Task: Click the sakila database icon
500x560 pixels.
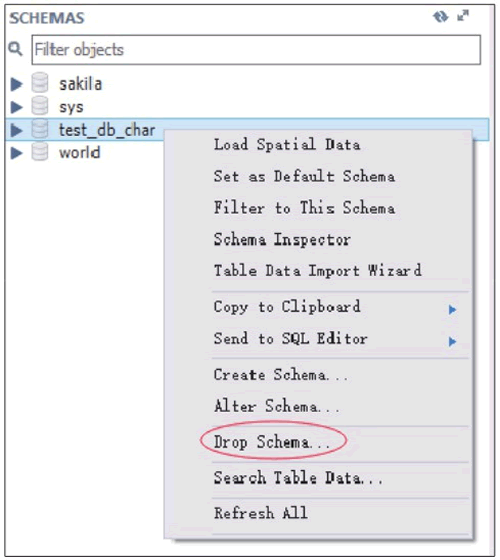Action: point(40,82)
